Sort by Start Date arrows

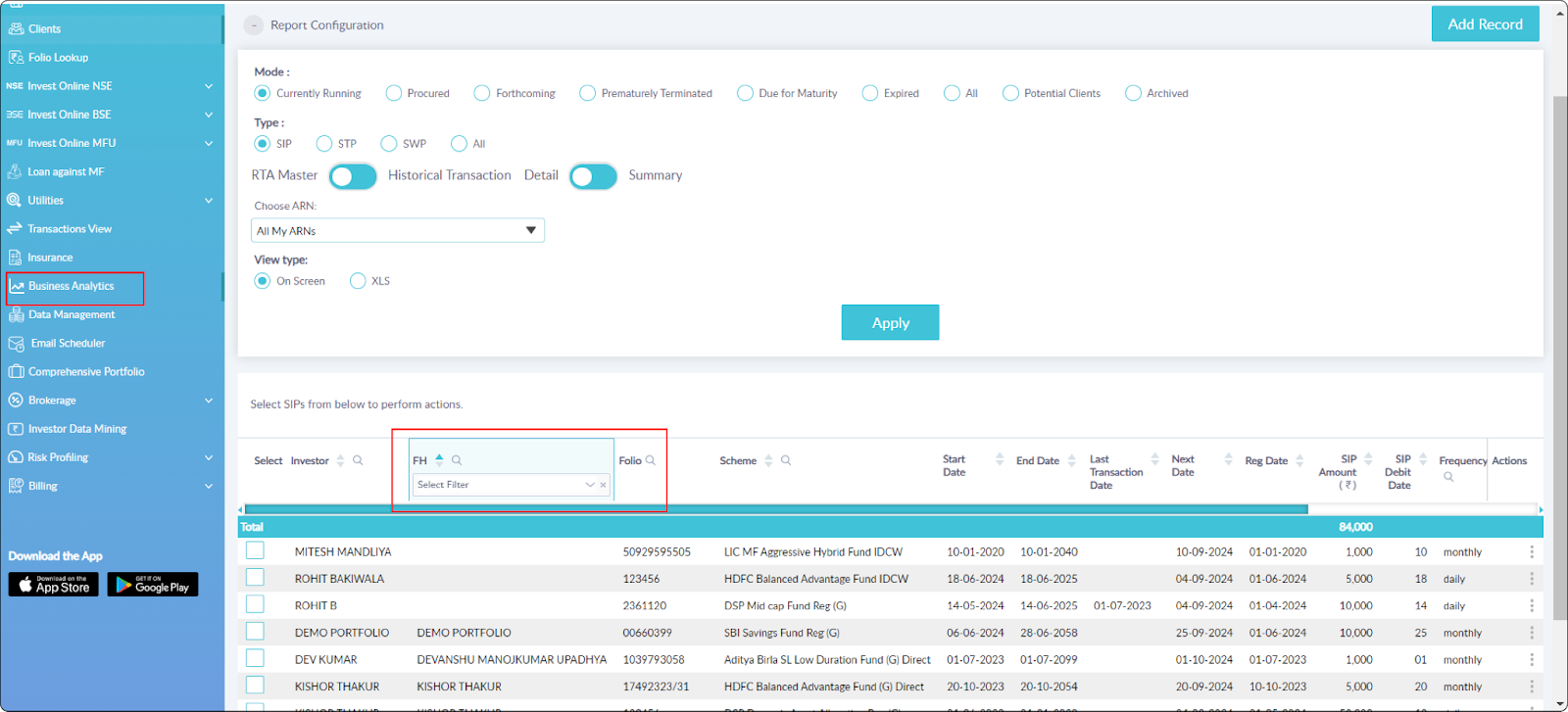[1000, 458]
